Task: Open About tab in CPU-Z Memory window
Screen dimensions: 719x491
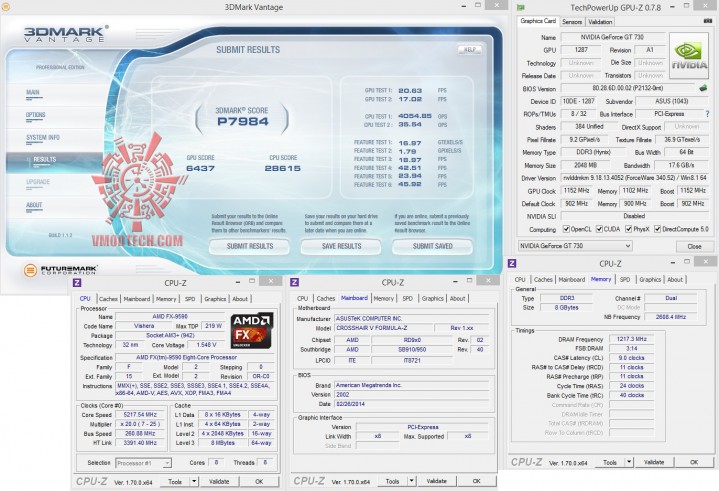Action: click(675, 279)
